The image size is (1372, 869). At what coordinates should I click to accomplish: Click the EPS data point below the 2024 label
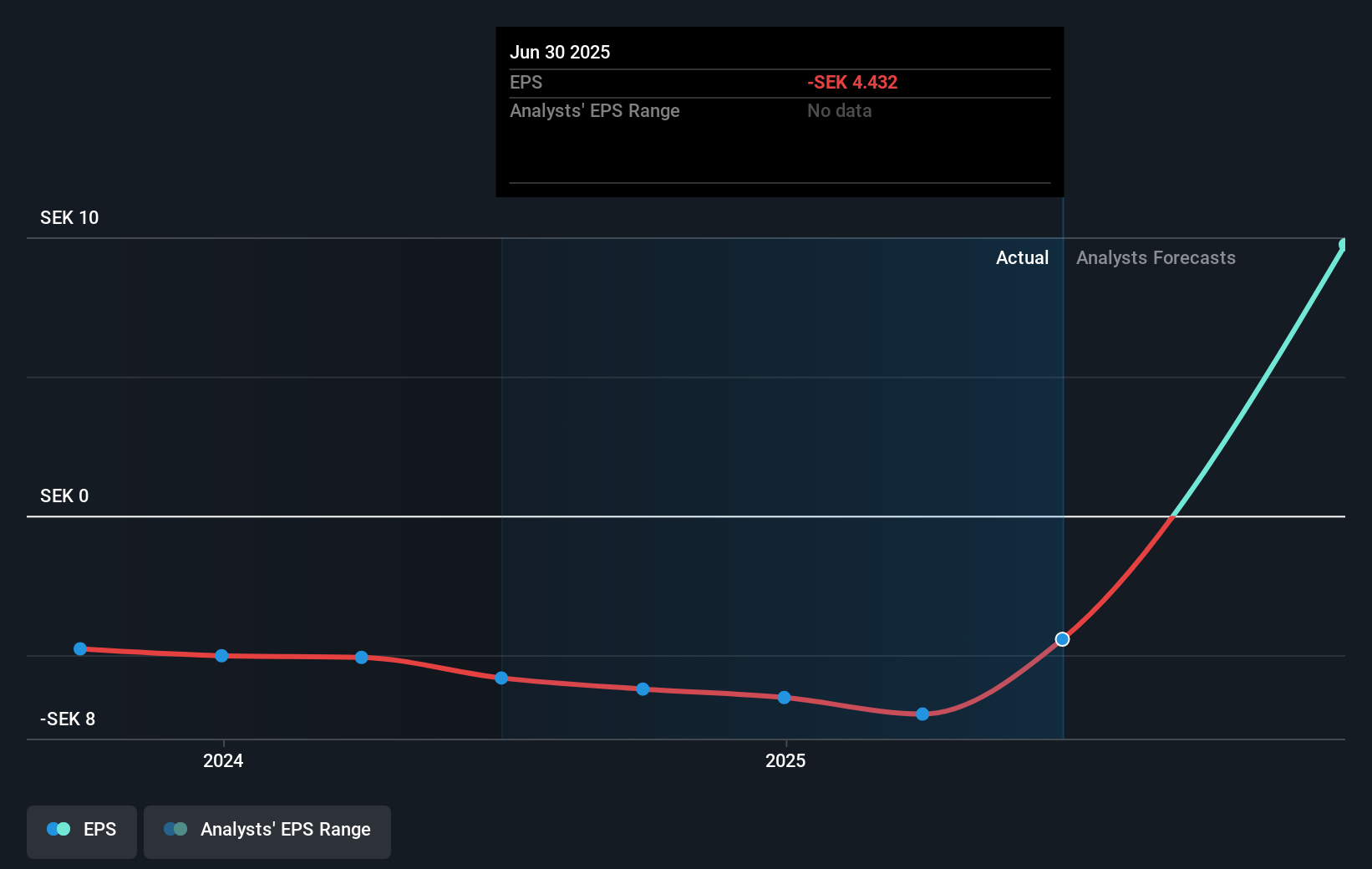pos(221,656)
